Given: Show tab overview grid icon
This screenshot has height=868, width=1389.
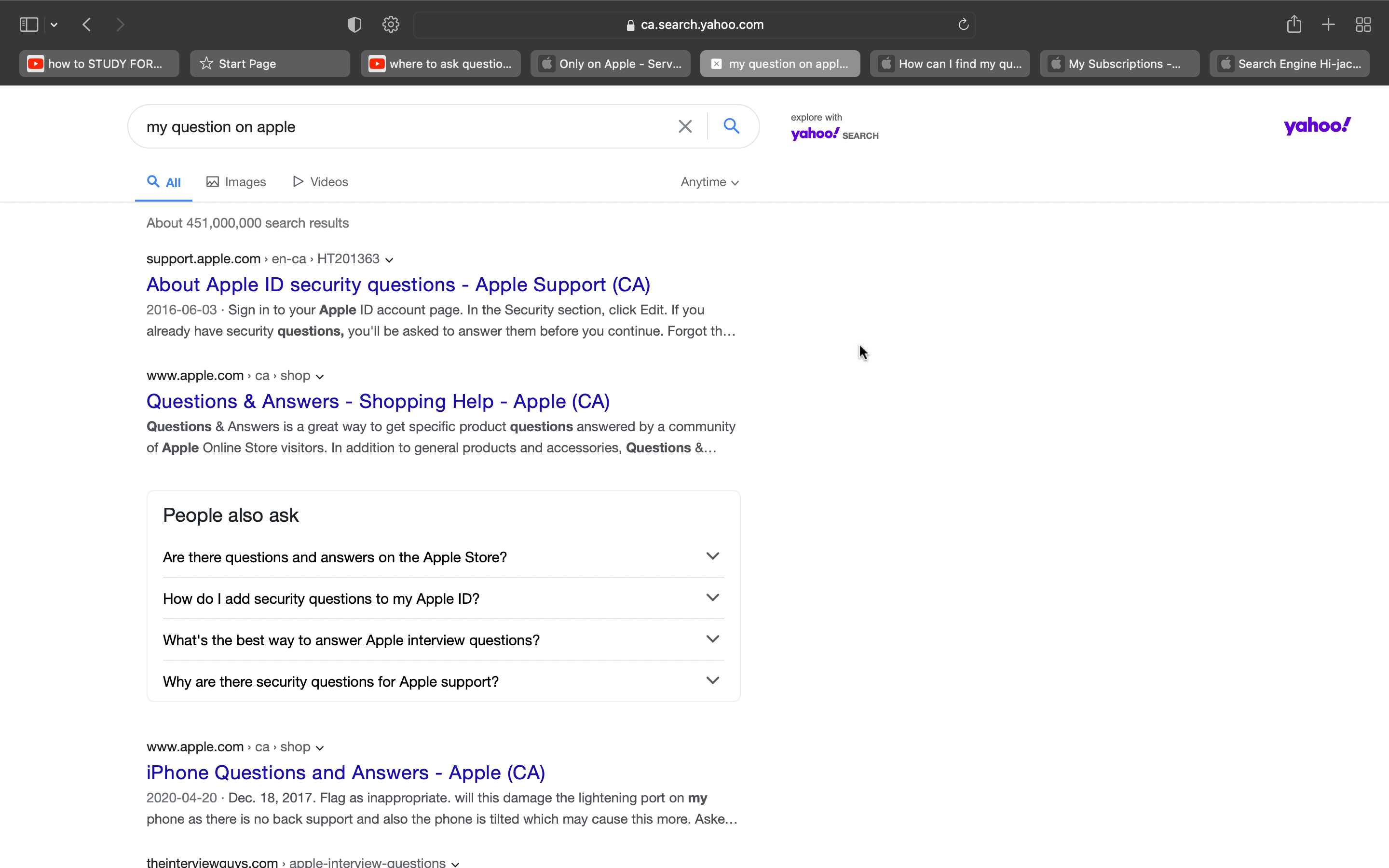Looking at the screenshot, I should click(1363, 25).
